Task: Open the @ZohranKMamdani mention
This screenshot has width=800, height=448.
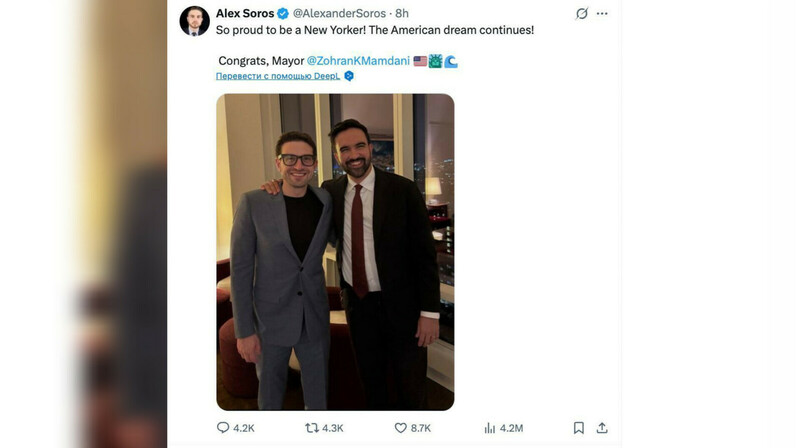Action: pos(357,61)
